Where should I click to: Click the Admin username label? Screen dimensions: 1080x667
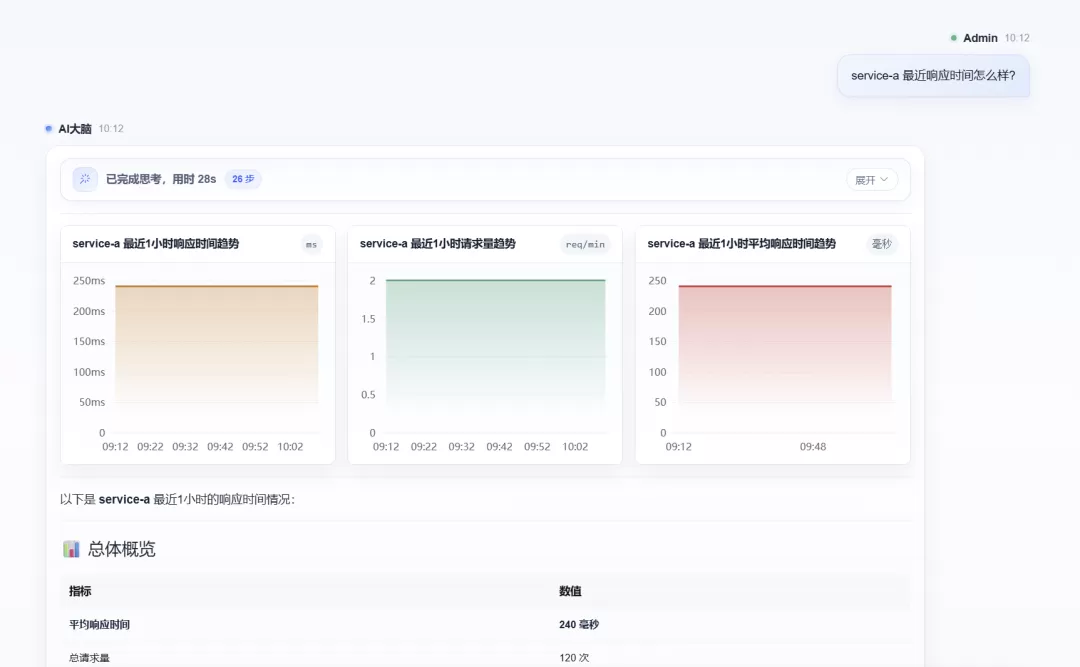pyautogui.click(x=980, y=38)
